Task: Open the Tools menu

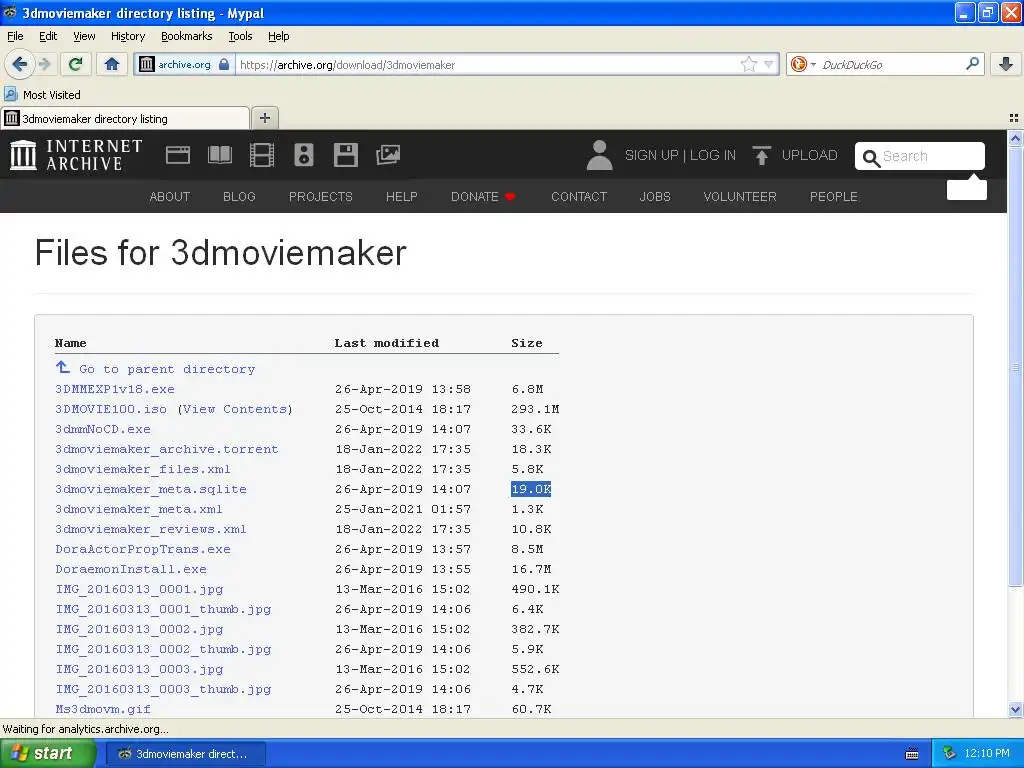Action: tap(240, 36)
